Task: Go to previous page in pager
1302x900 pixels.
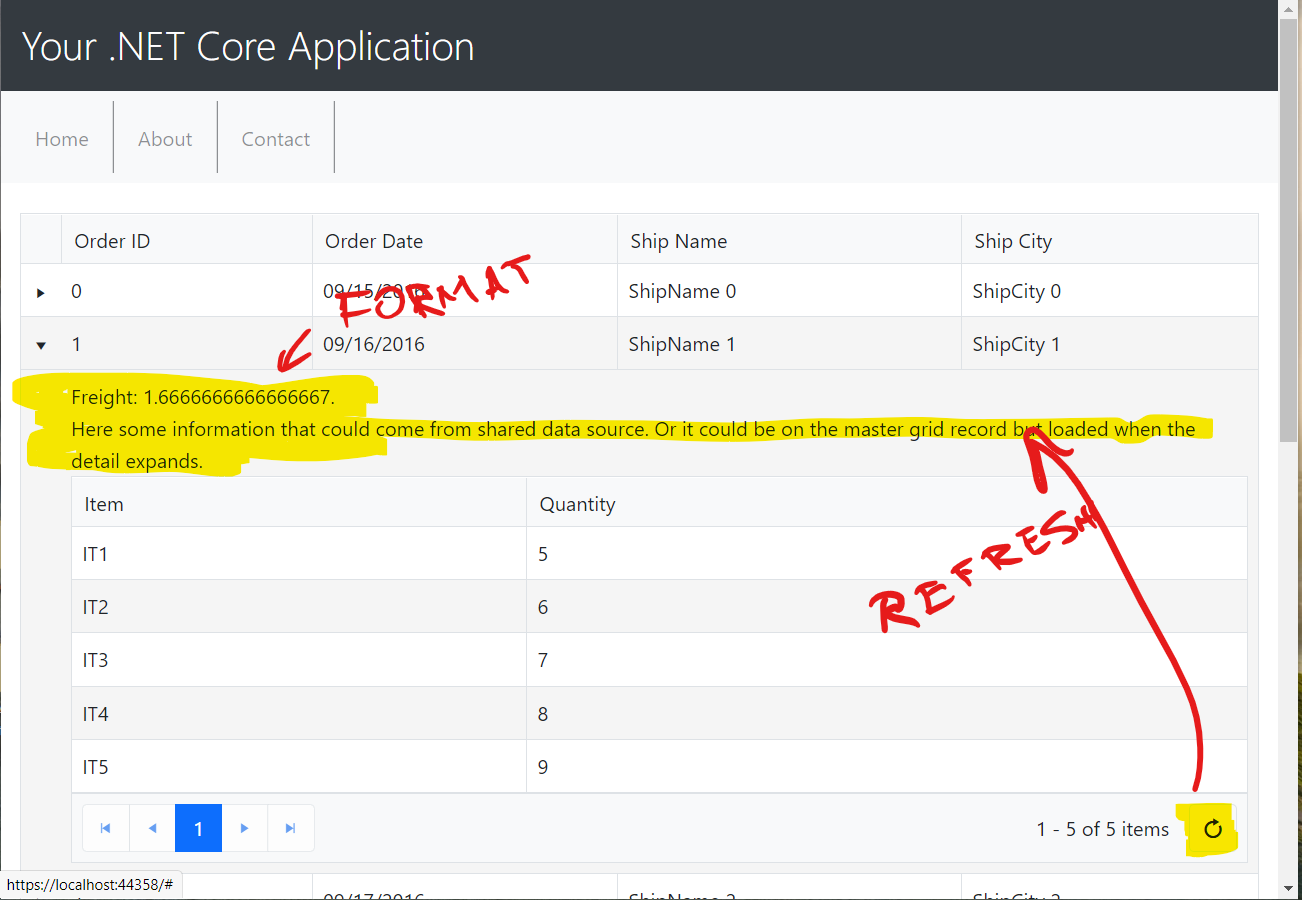Action: 152,828
